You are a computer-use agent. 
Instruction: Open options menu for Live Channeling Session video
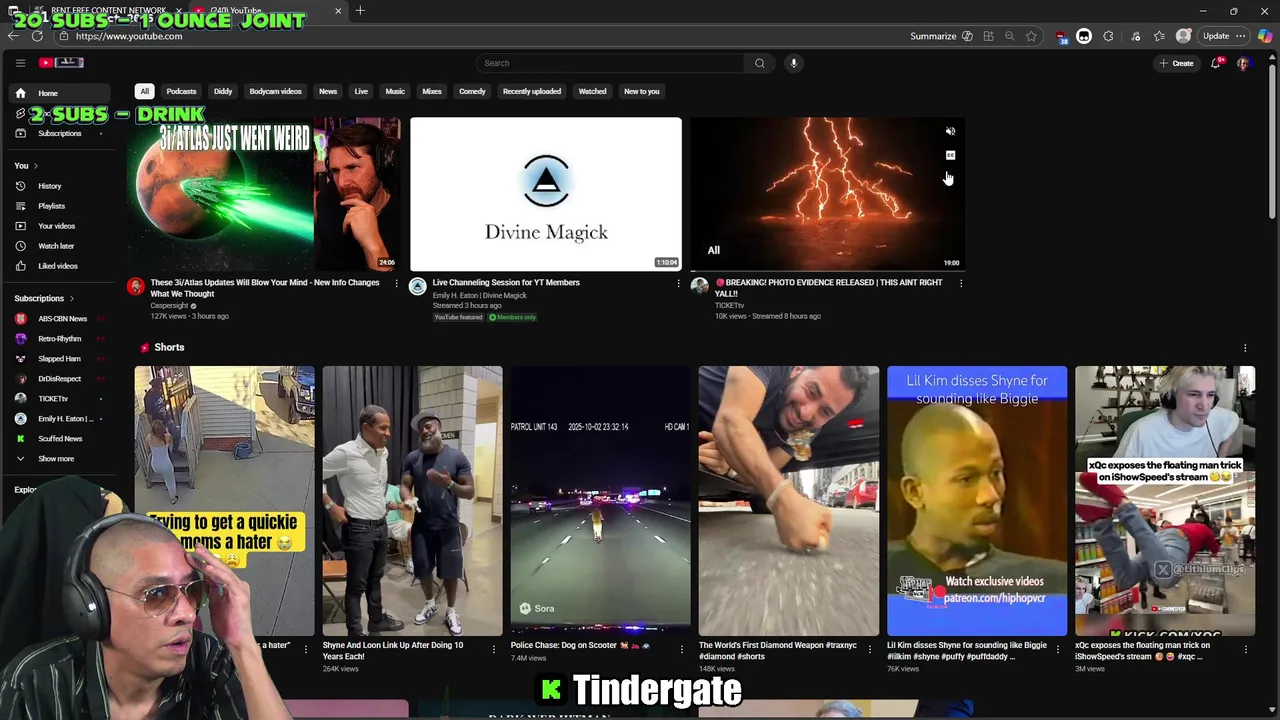(x=678, y=283)
